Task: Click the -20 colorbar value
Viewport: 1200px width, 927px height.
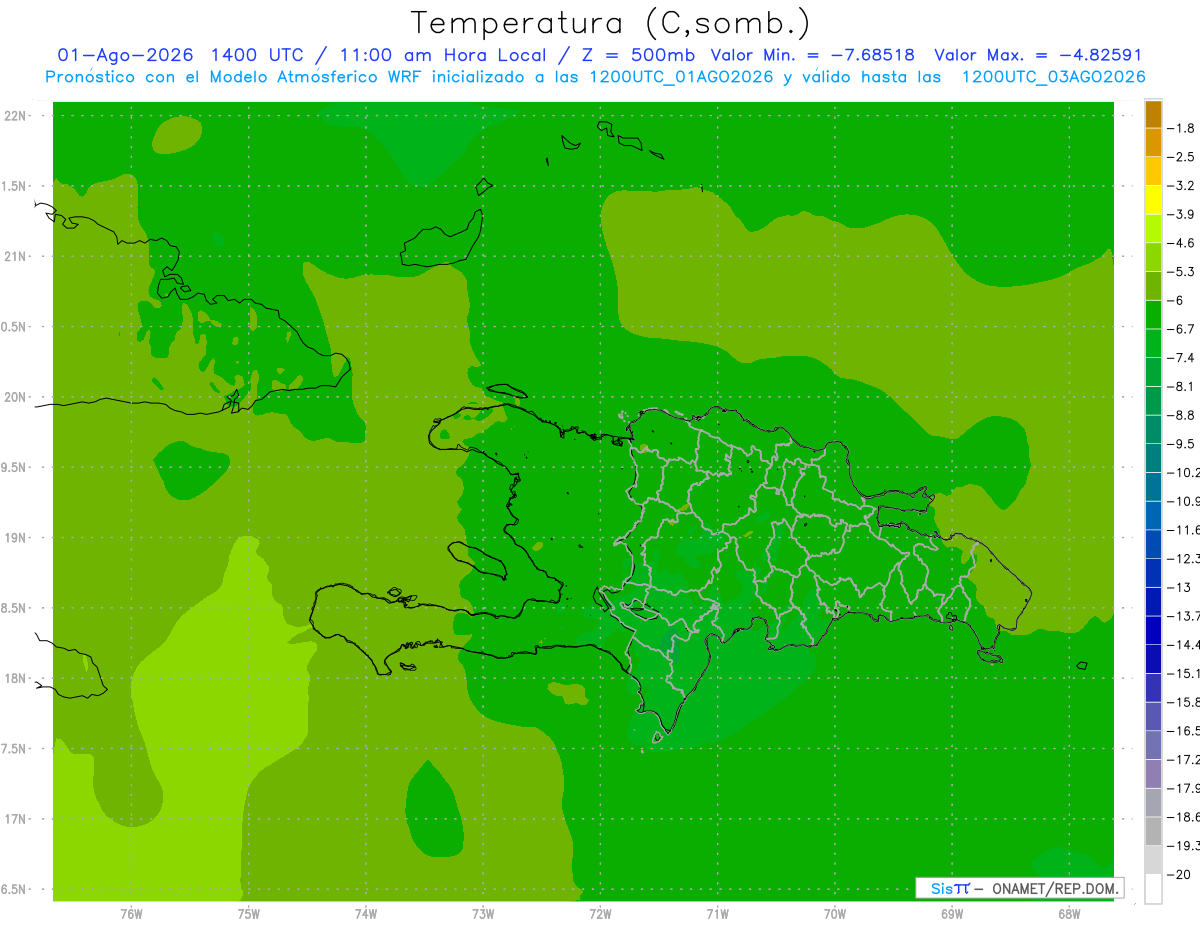Action: coord(1179,874)
